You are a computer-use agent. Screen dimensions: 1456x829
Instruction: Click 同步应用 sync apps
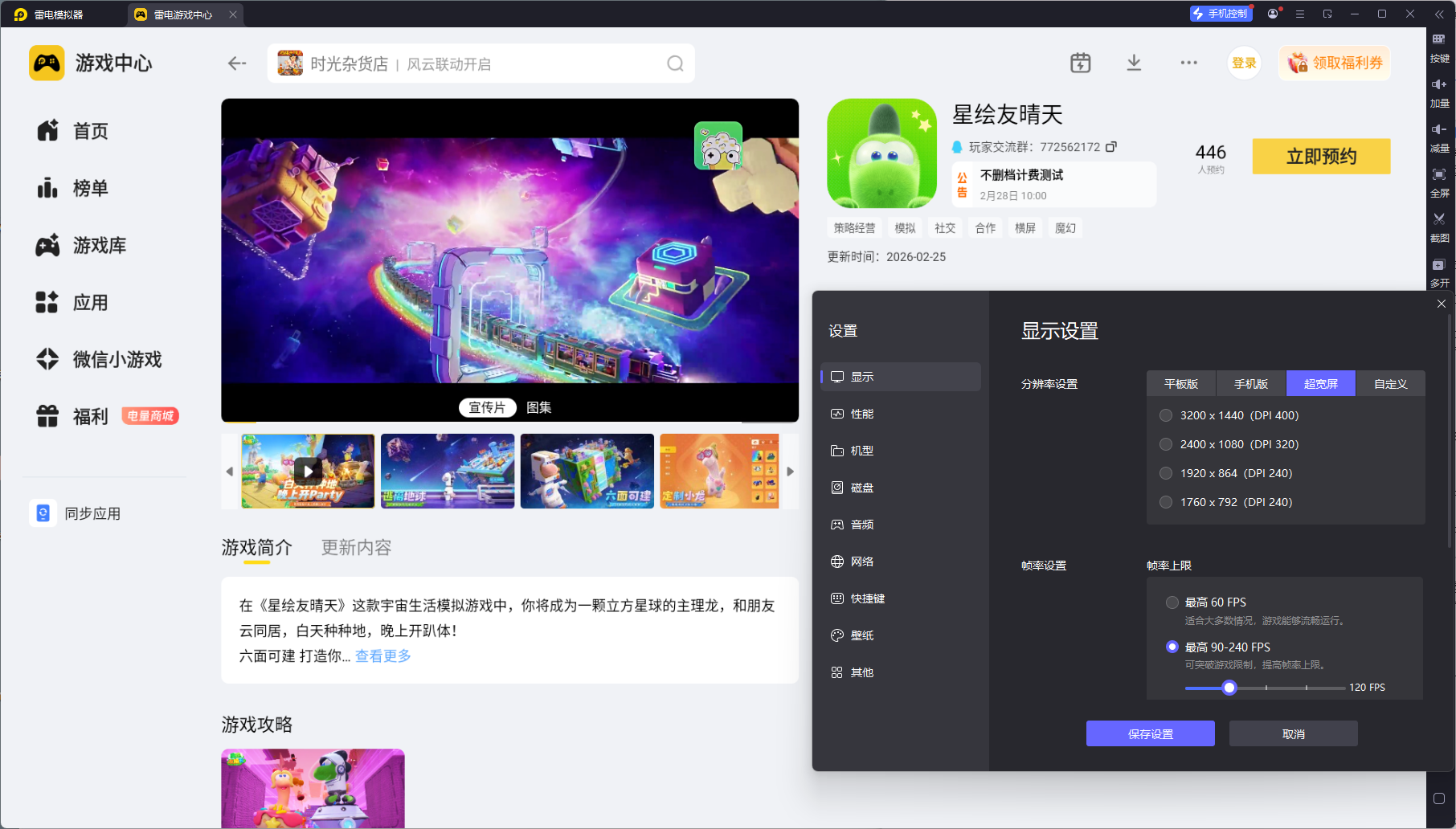click(76, 513)
